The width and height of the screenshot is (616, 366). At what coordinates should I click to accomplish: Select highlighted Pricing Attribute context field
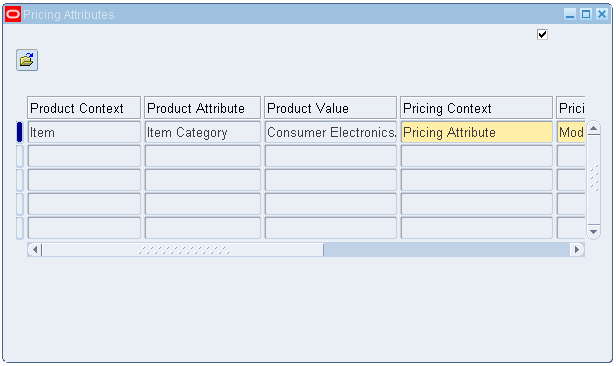477,132
